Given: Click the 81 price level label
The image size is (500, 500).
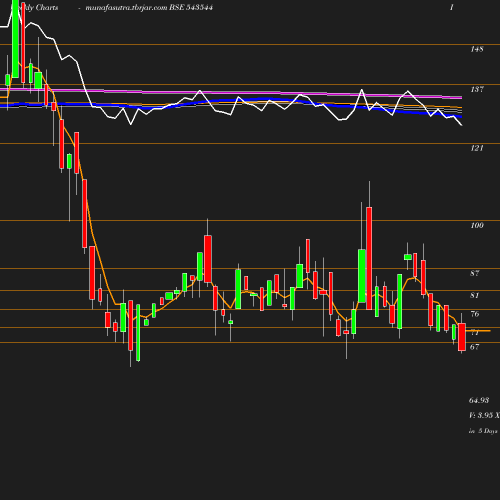Looking at the screenshot, I should point(475,295).
